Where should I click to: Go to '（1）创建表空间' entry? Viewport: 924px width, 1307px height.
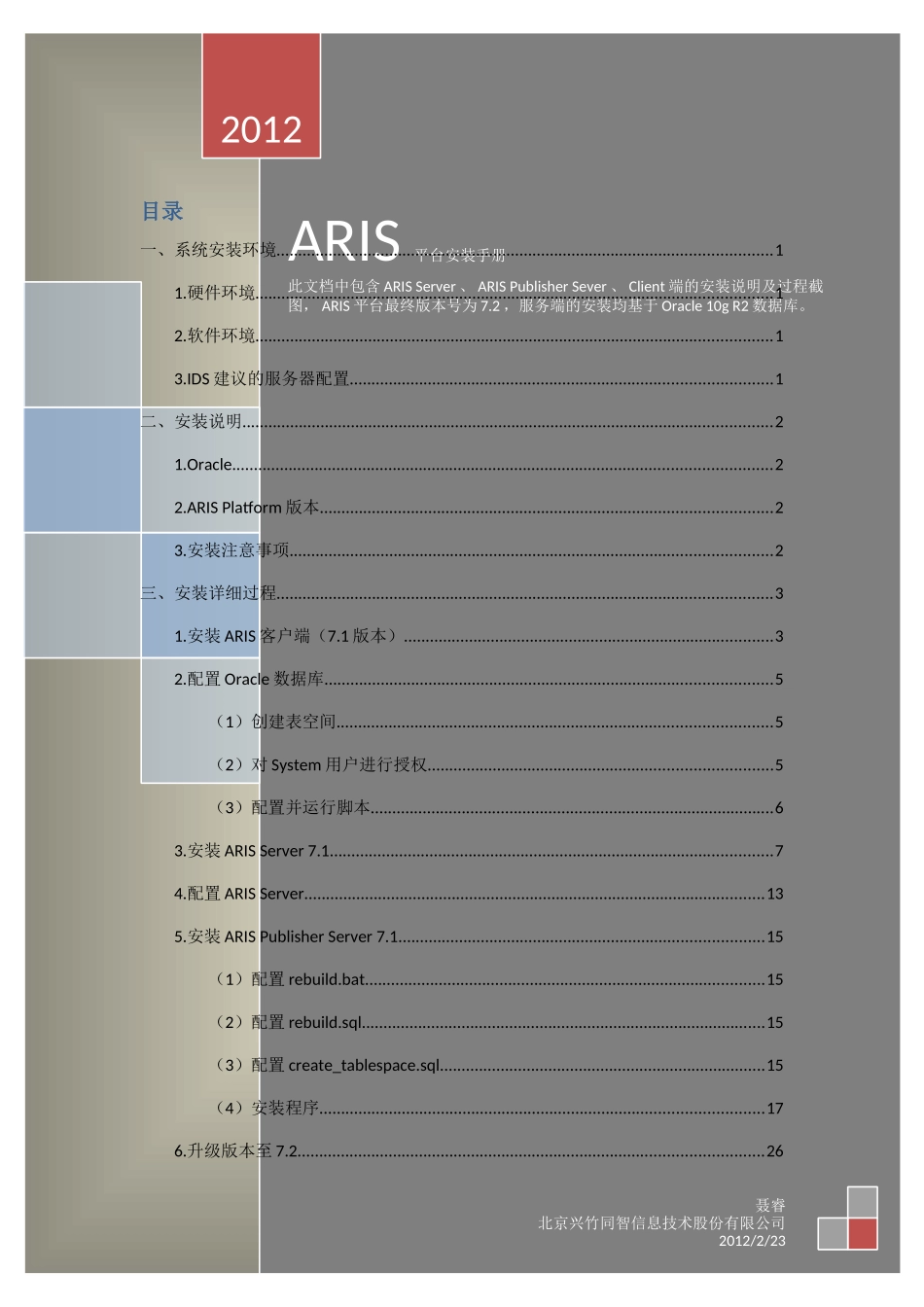pos(496,722)
